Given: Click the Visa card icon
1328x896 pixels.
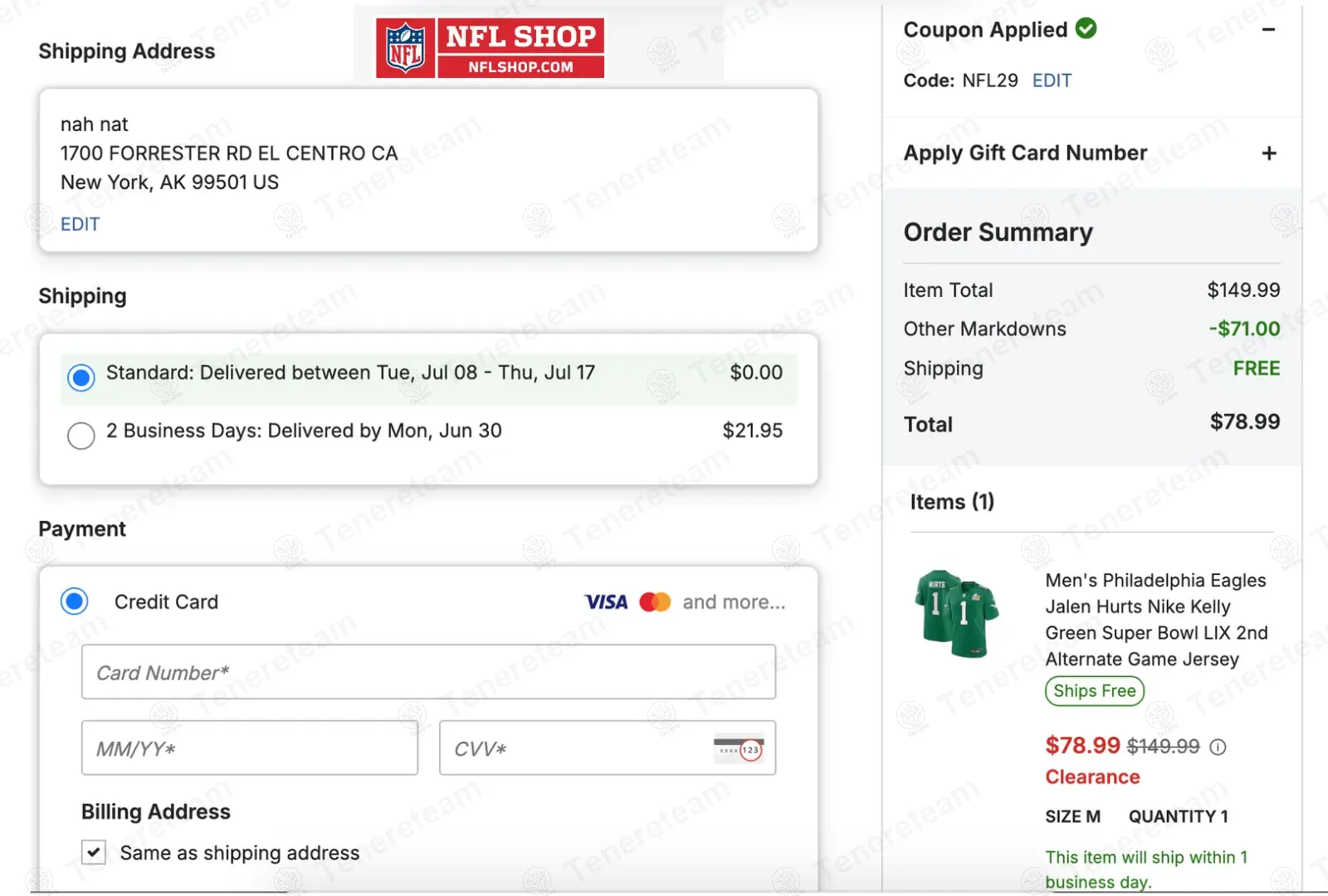Looking at the screenshot, I should pos(606,602).
